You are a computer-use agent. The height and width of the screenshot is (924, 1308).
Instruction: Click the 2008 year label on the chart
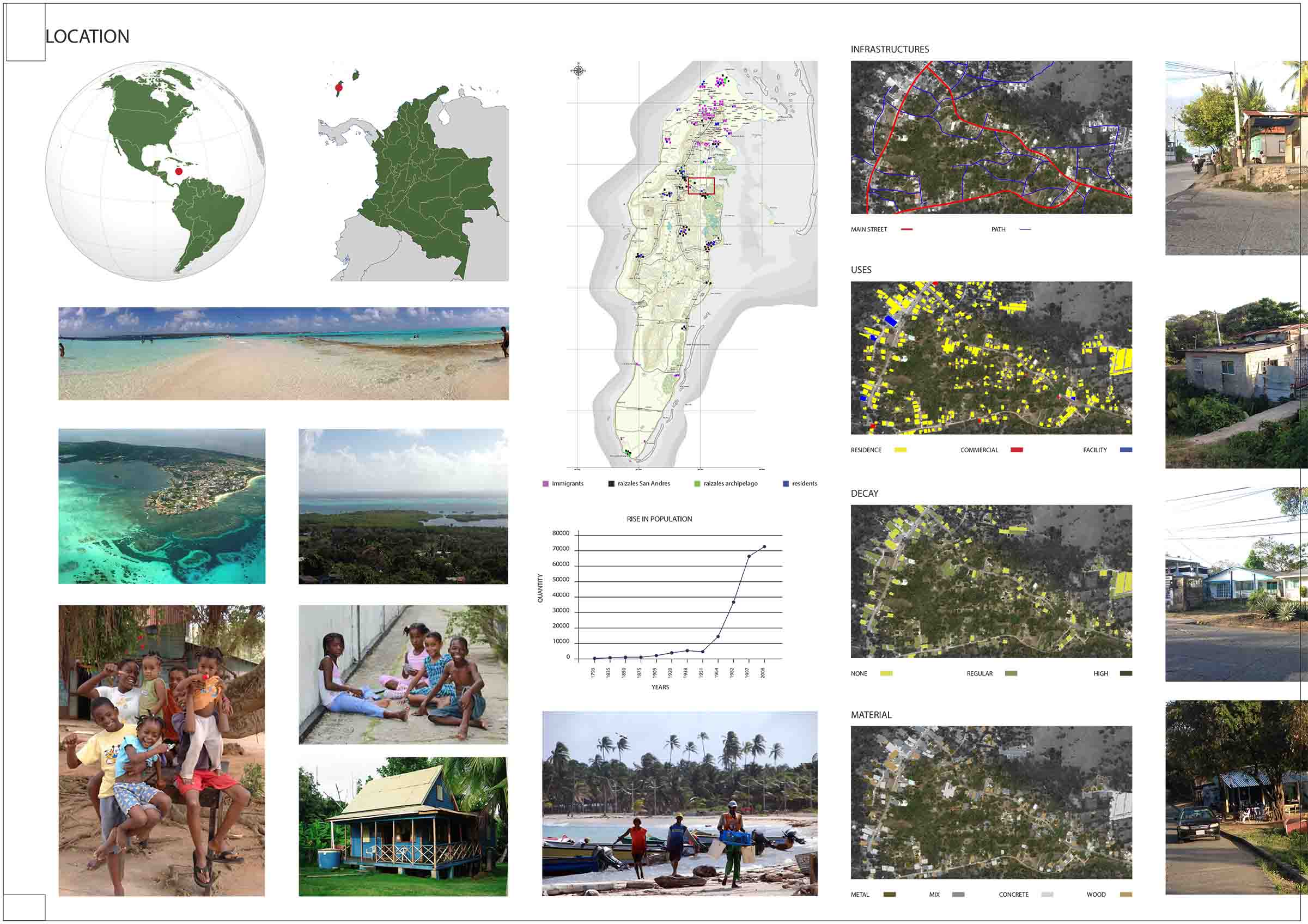[763, 673]
